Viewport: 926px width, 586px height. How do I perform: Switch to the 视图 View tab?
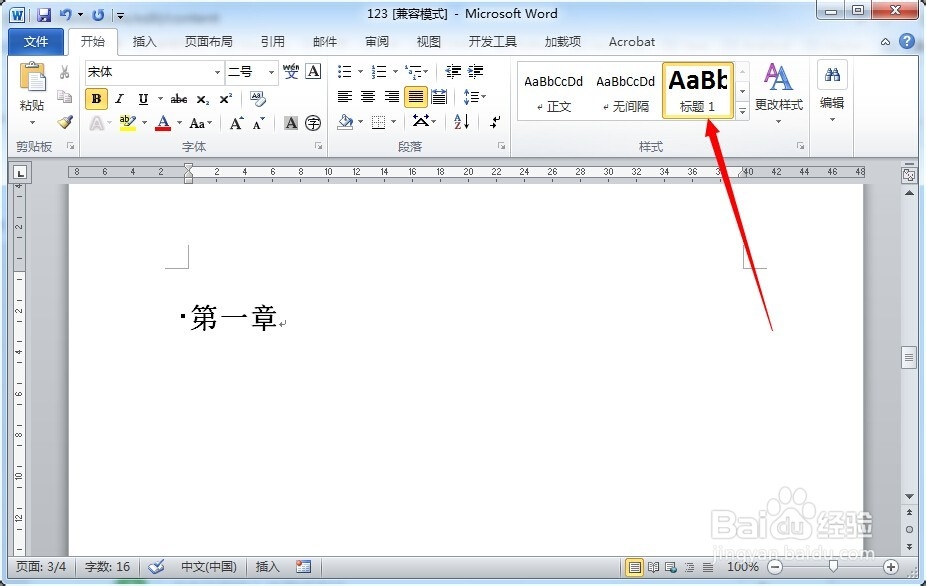click(x=429, y=41)
